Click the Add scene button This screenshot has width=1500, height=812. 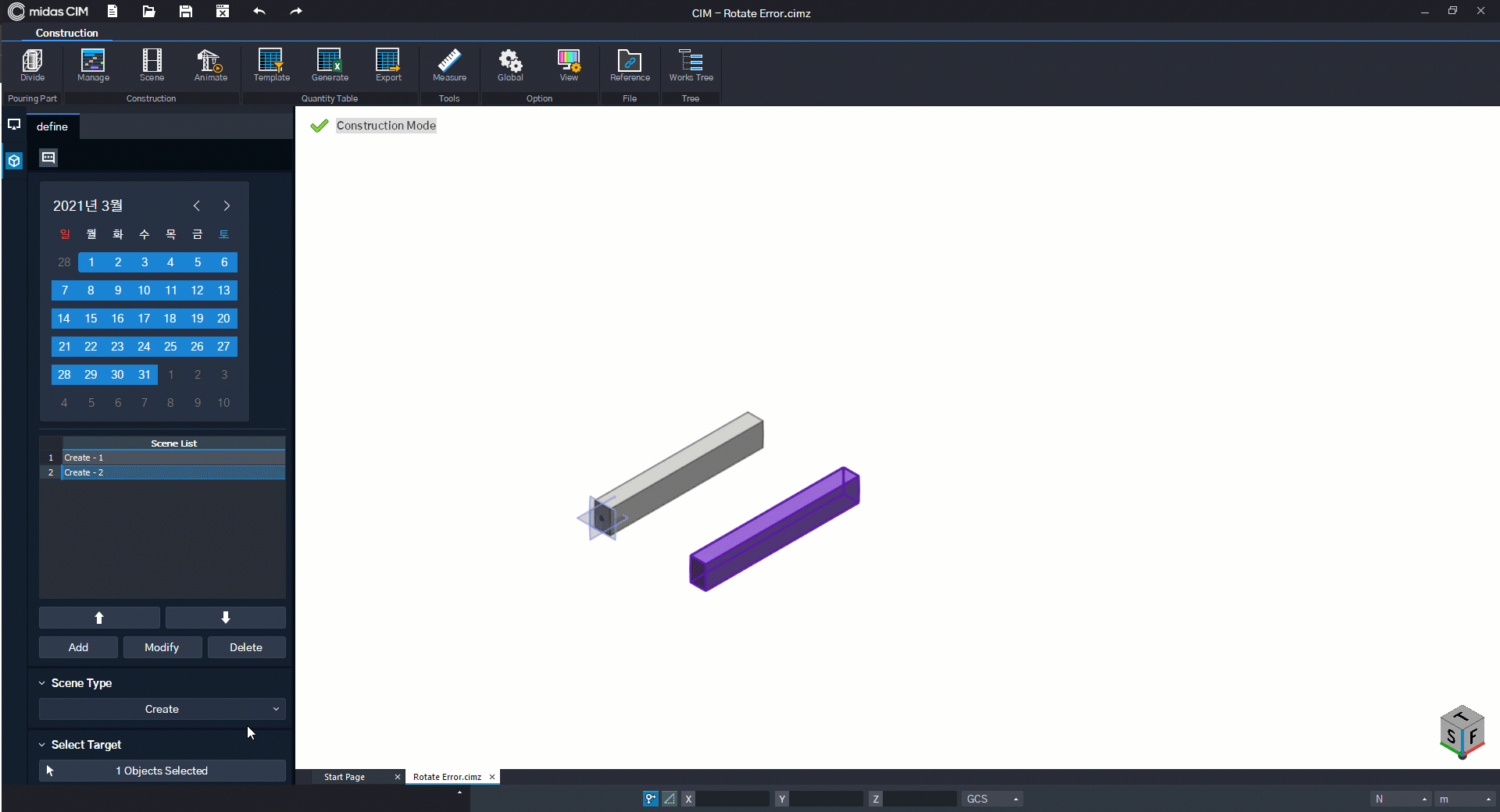pos(78,647)
